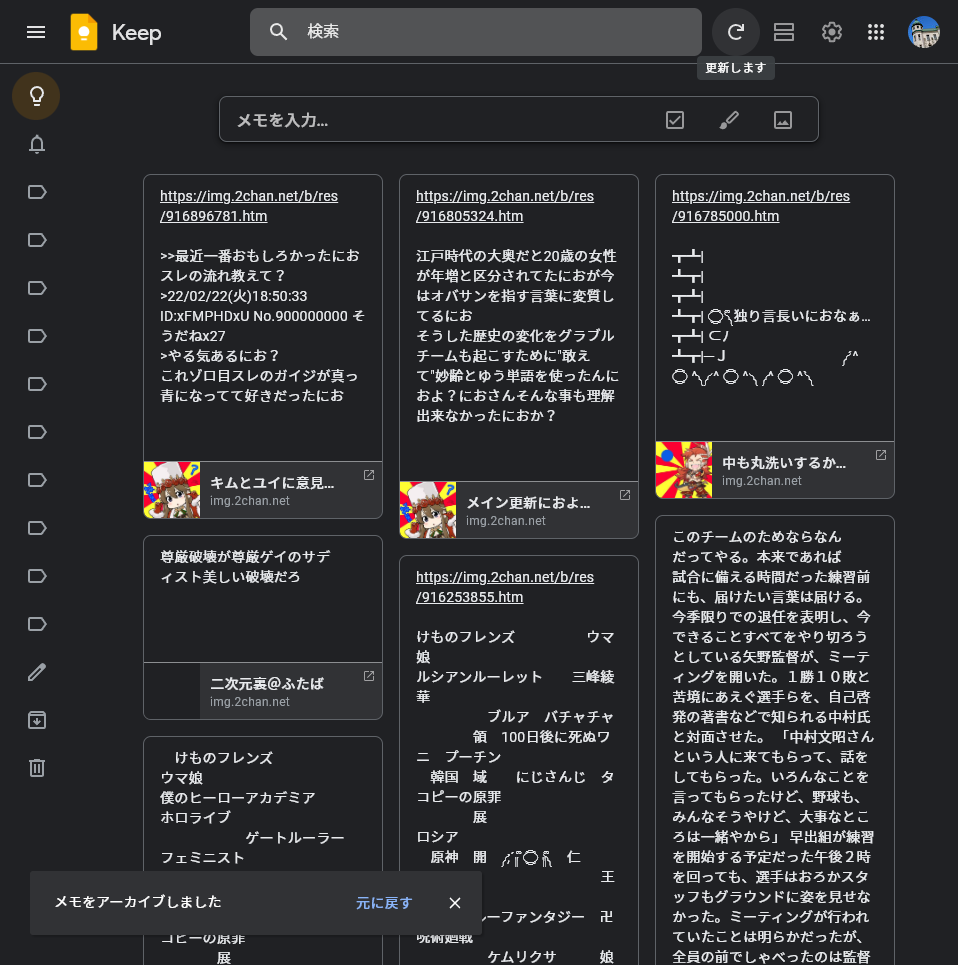Open the 中も丸洗いするか link preview title
Viewport: 958px width, 965px height.
(784, 463)
